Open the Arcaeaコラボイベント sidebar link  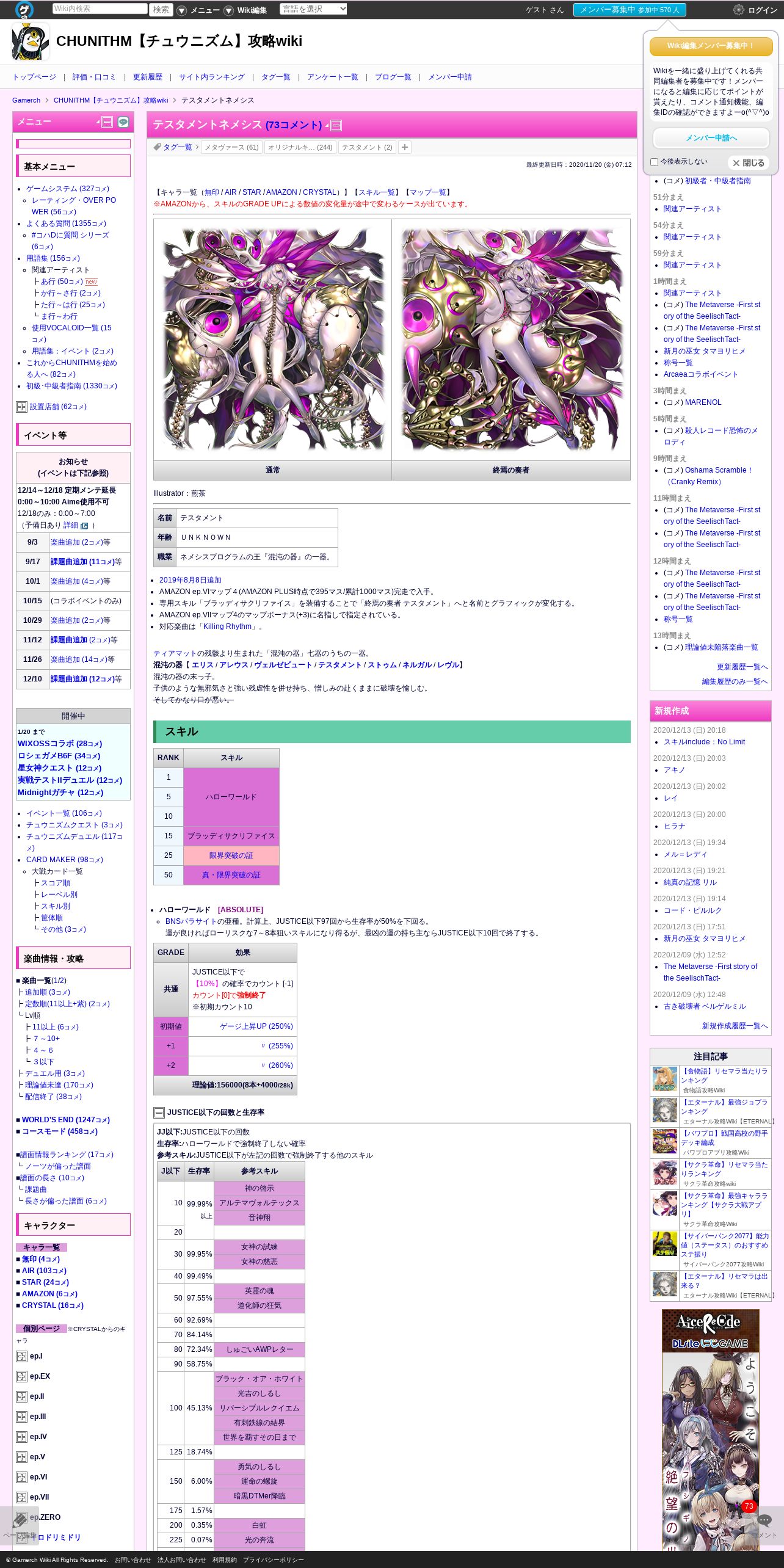(701, 374)
